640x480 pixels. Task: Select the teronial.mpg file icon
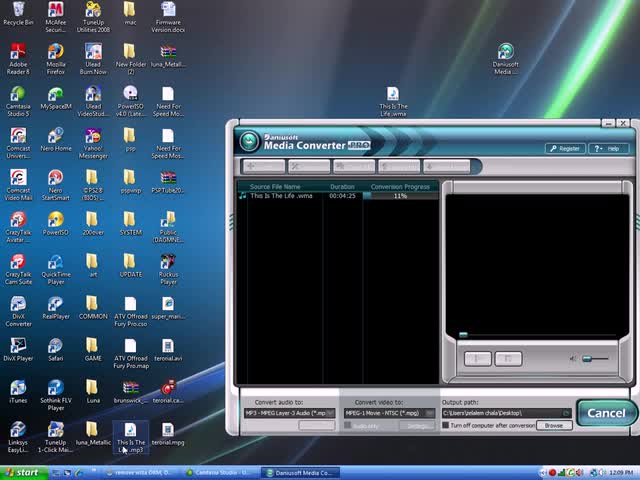(168, 433)
